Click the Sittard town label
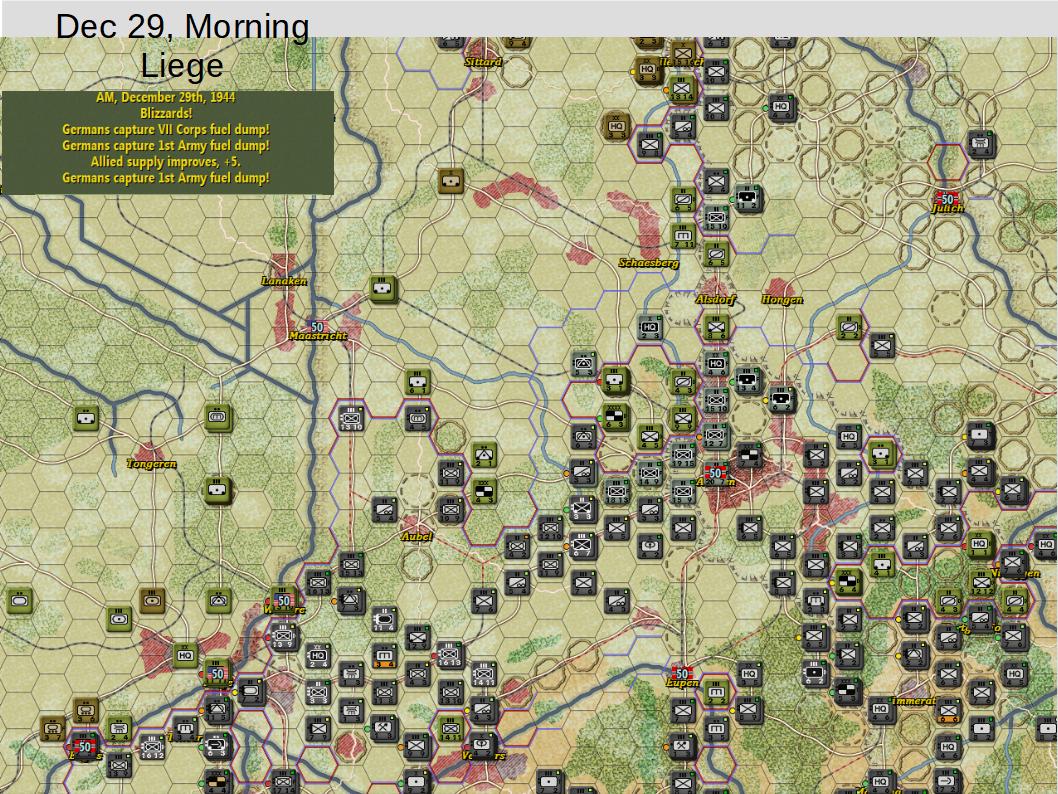The height and width of the screenshot is (794, 1058). [483, 62]
